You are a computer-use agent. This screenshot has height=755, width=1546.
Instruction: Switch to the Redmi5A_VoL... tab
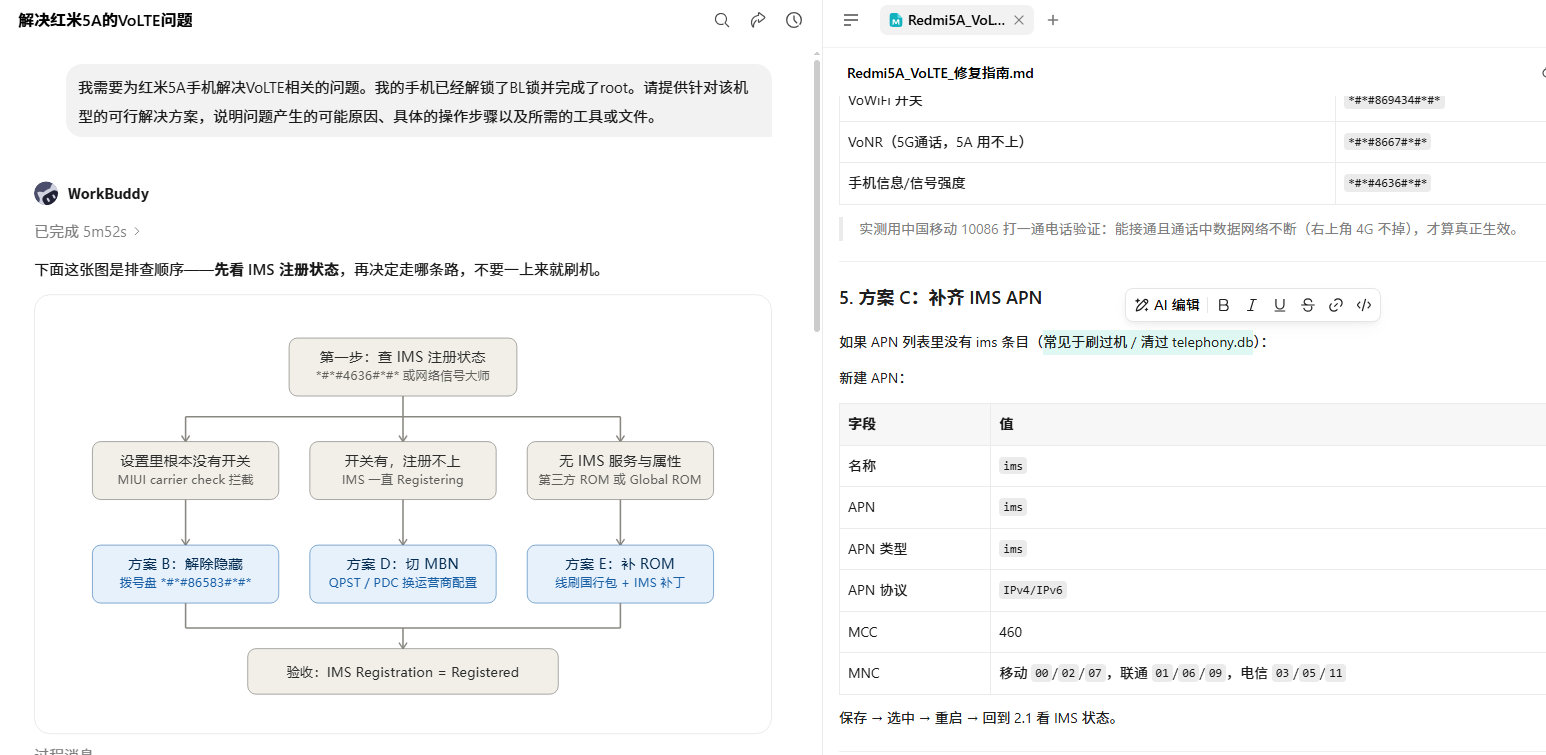(x=956, y=20)
